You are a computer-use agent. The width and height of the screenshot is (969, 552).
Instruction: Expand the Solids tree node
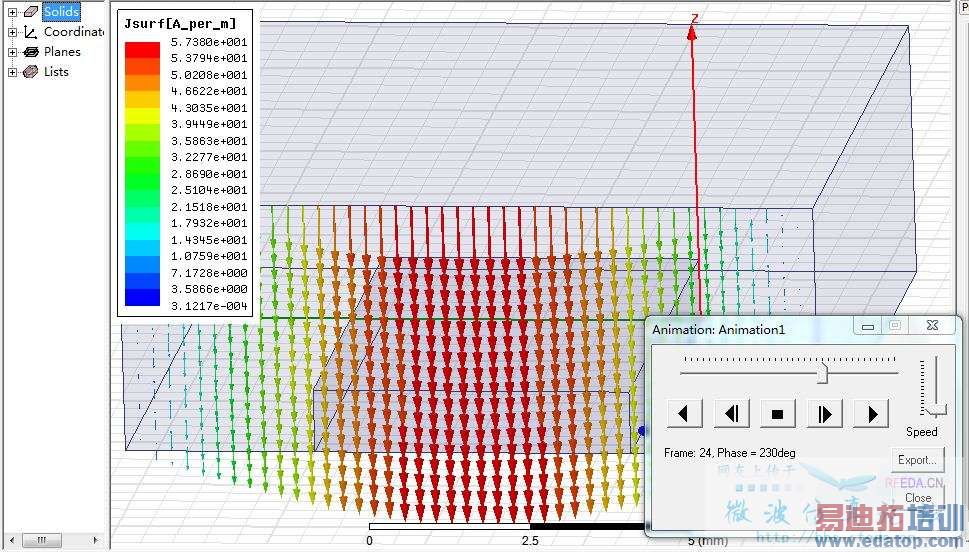pyautogui.click(x=12, y=12)
